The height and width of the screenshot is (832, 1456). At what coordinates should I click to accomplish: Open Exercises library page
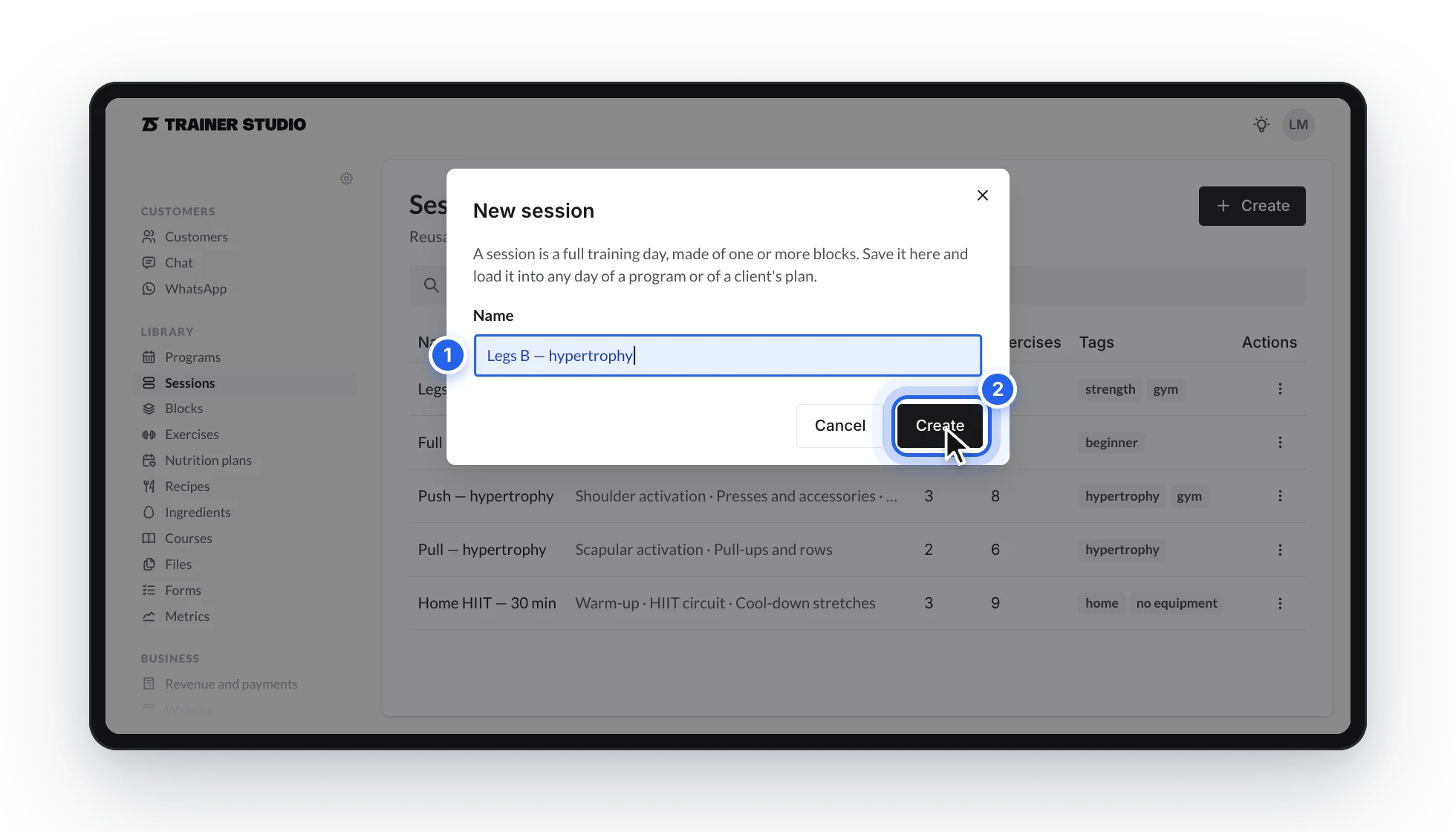click(x=192, y=435)
